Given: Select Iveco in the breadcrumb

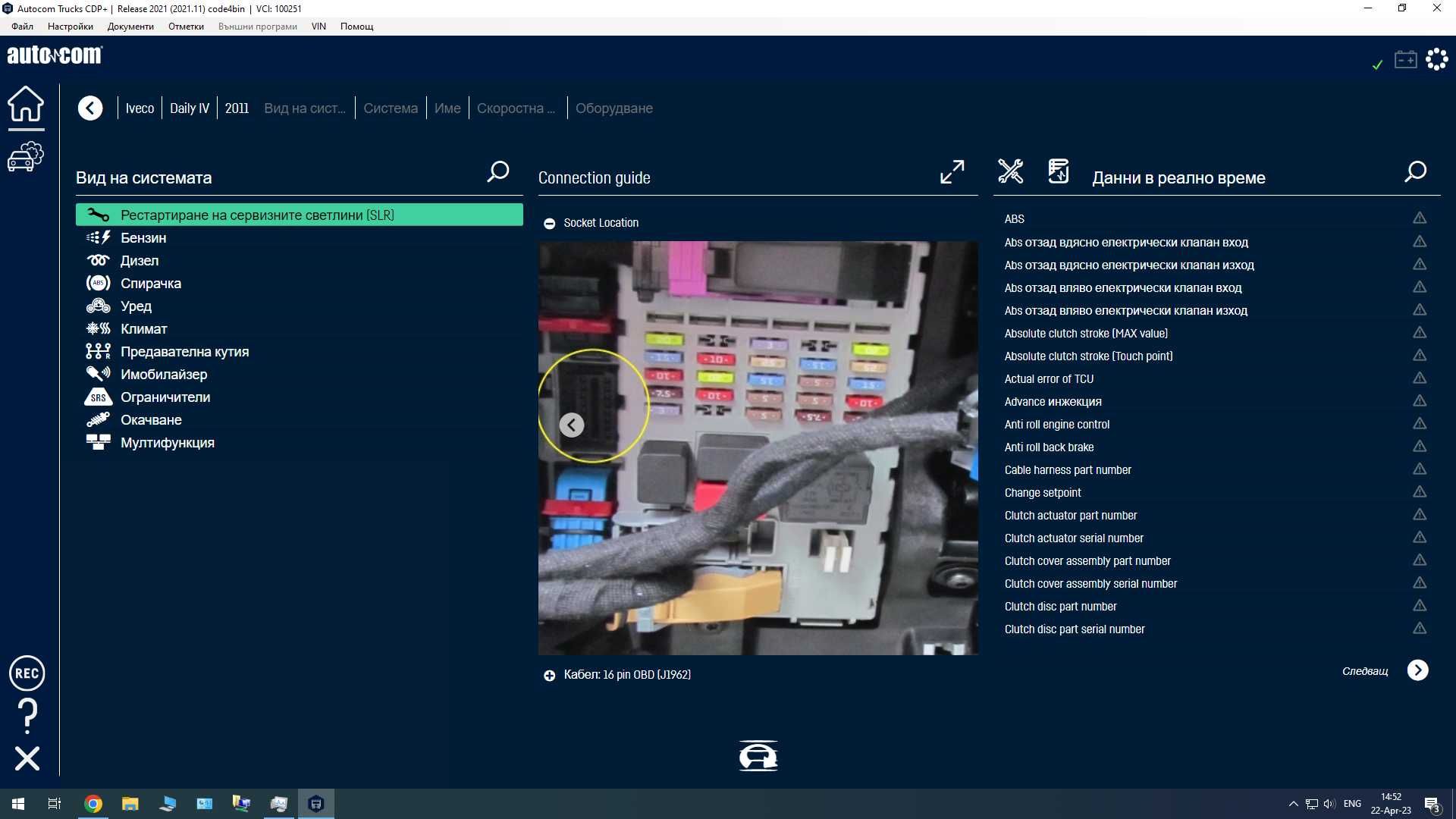Looking at the screenshot, I should pos(140,108).
